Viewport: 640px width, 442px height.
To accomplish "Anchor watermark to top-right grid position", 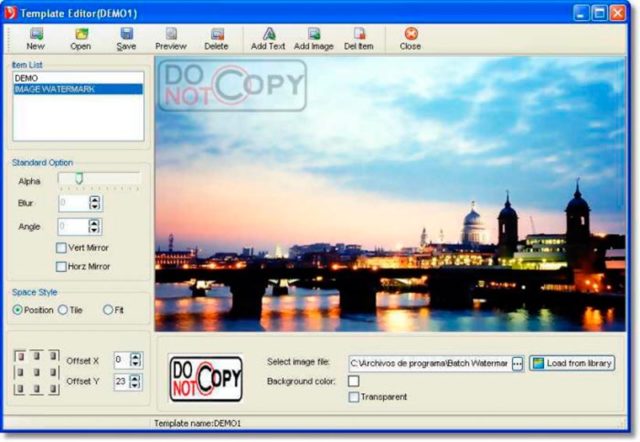I will tap(53, 356).
